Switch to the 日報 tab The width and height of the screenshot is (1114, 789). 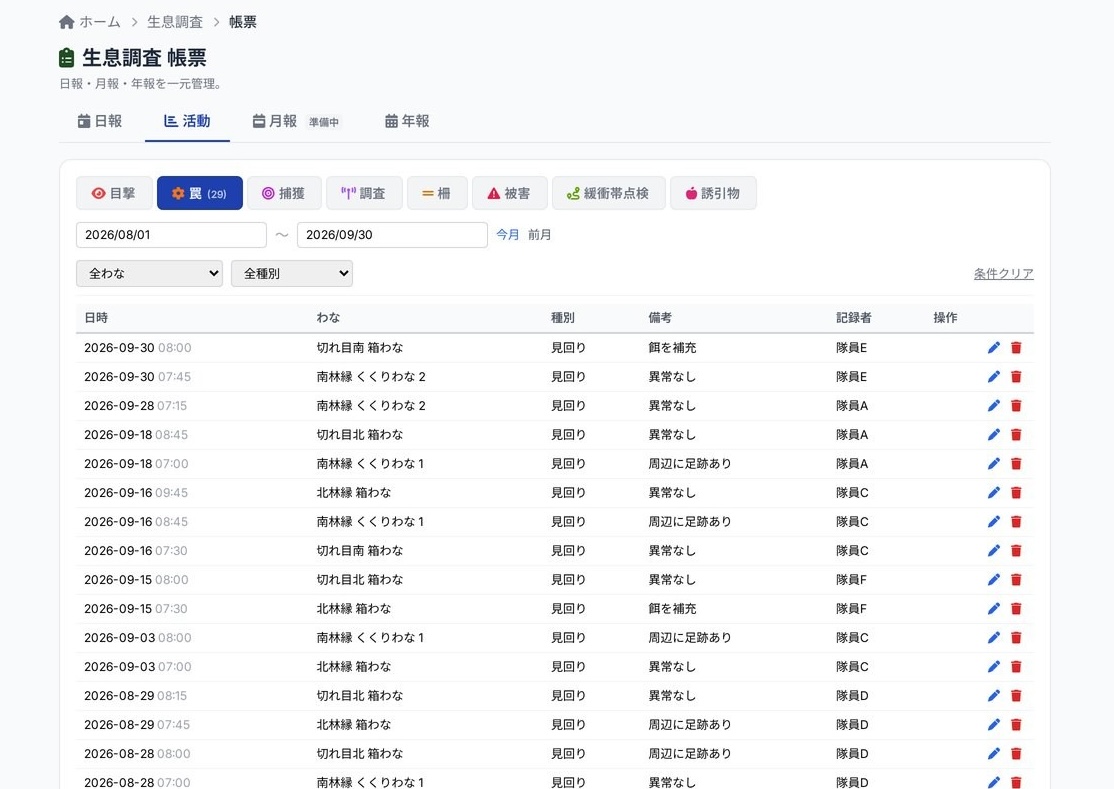[99, 121]
